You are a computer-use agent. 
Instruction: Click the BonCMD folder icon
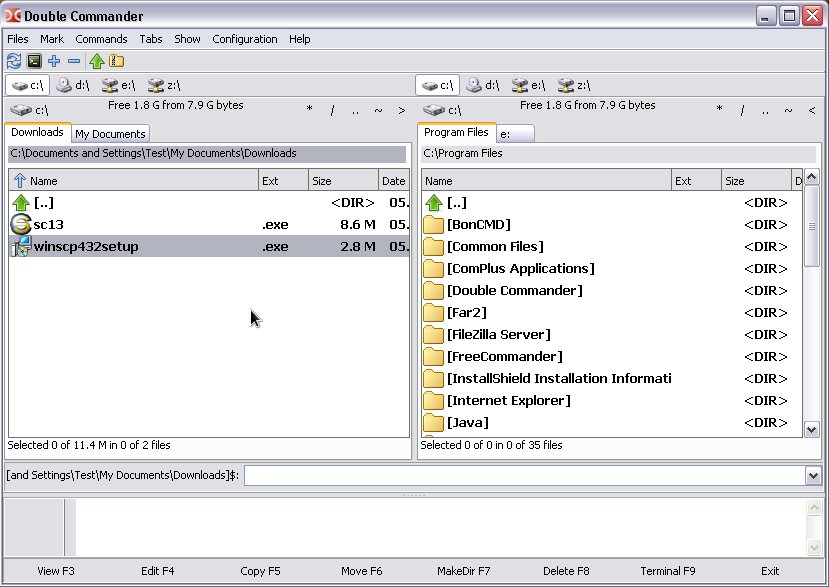(x=434, y=225)
